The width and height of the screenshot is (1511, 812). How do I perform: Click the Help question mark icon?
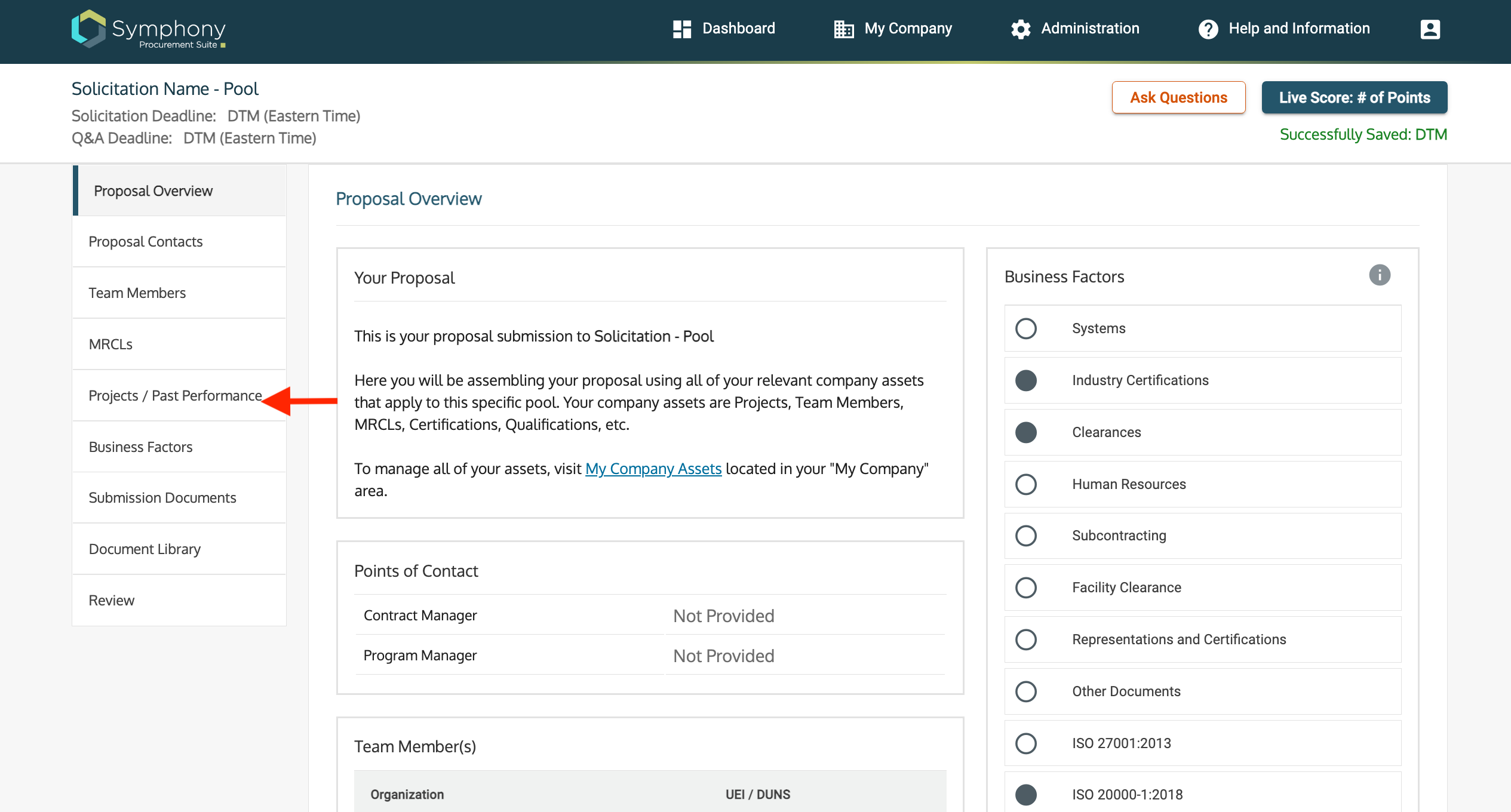(1208, 29)
